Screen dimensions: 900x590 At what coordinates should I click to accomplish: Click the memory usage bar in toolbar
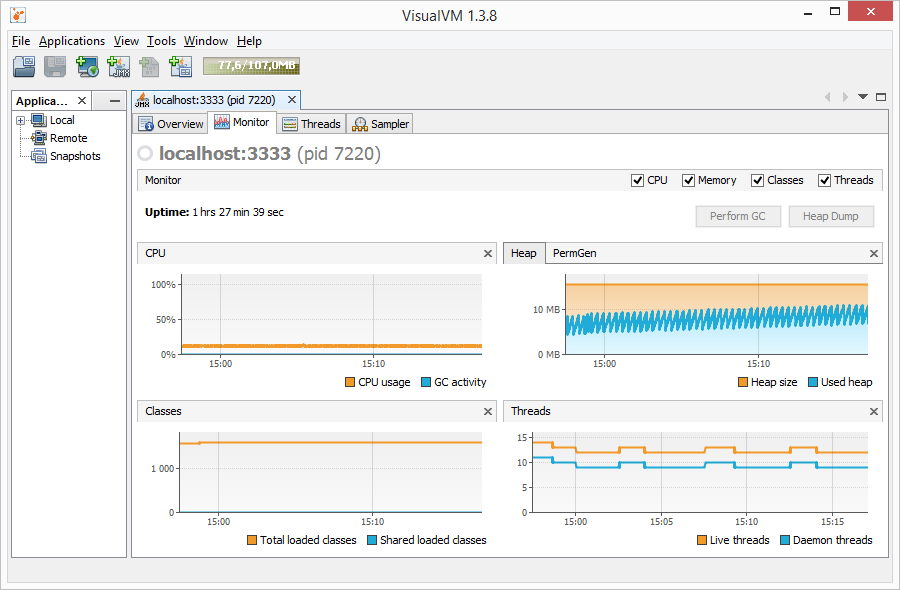(251, 66)
